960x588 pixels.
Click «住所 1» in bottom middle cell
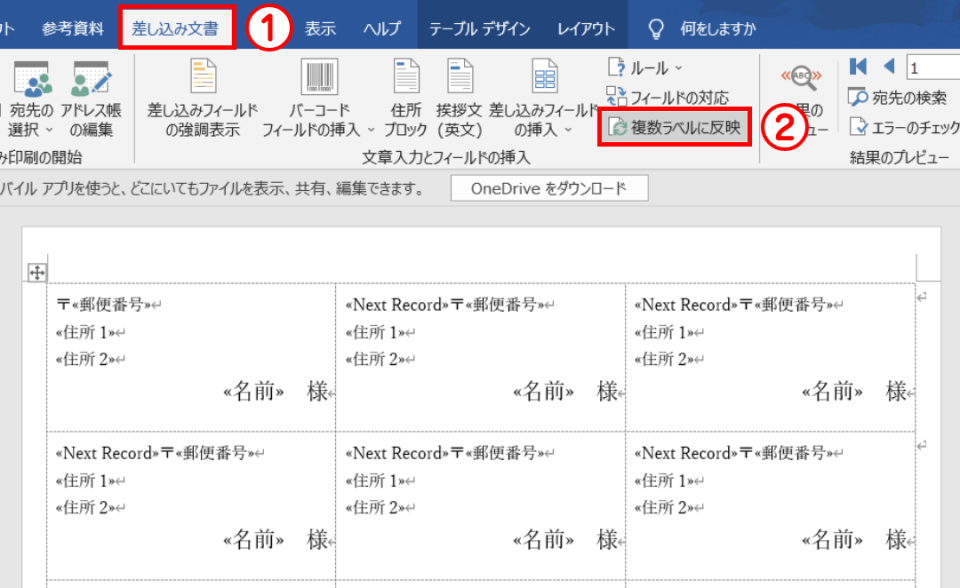coord(375,481)
